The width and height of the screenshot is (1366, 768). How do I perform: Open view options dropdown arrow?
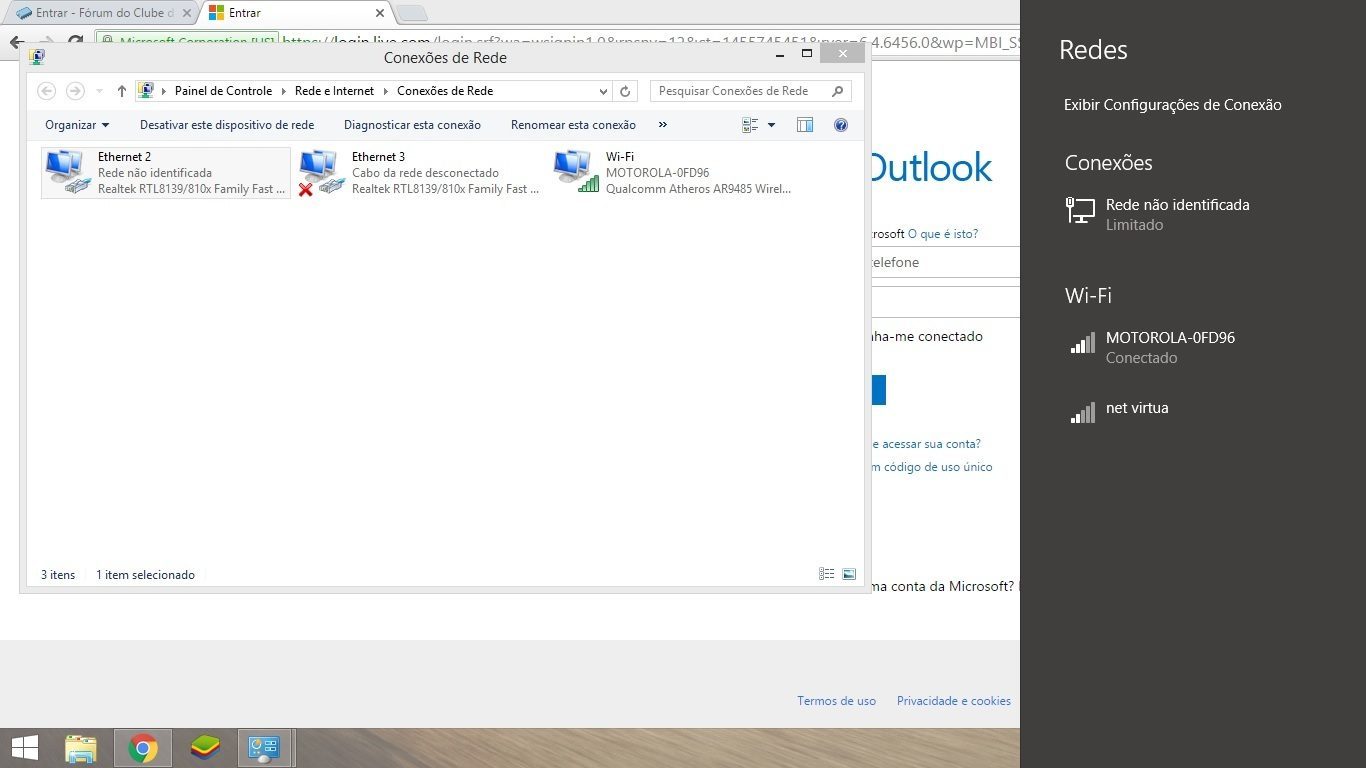pos(771,125)
